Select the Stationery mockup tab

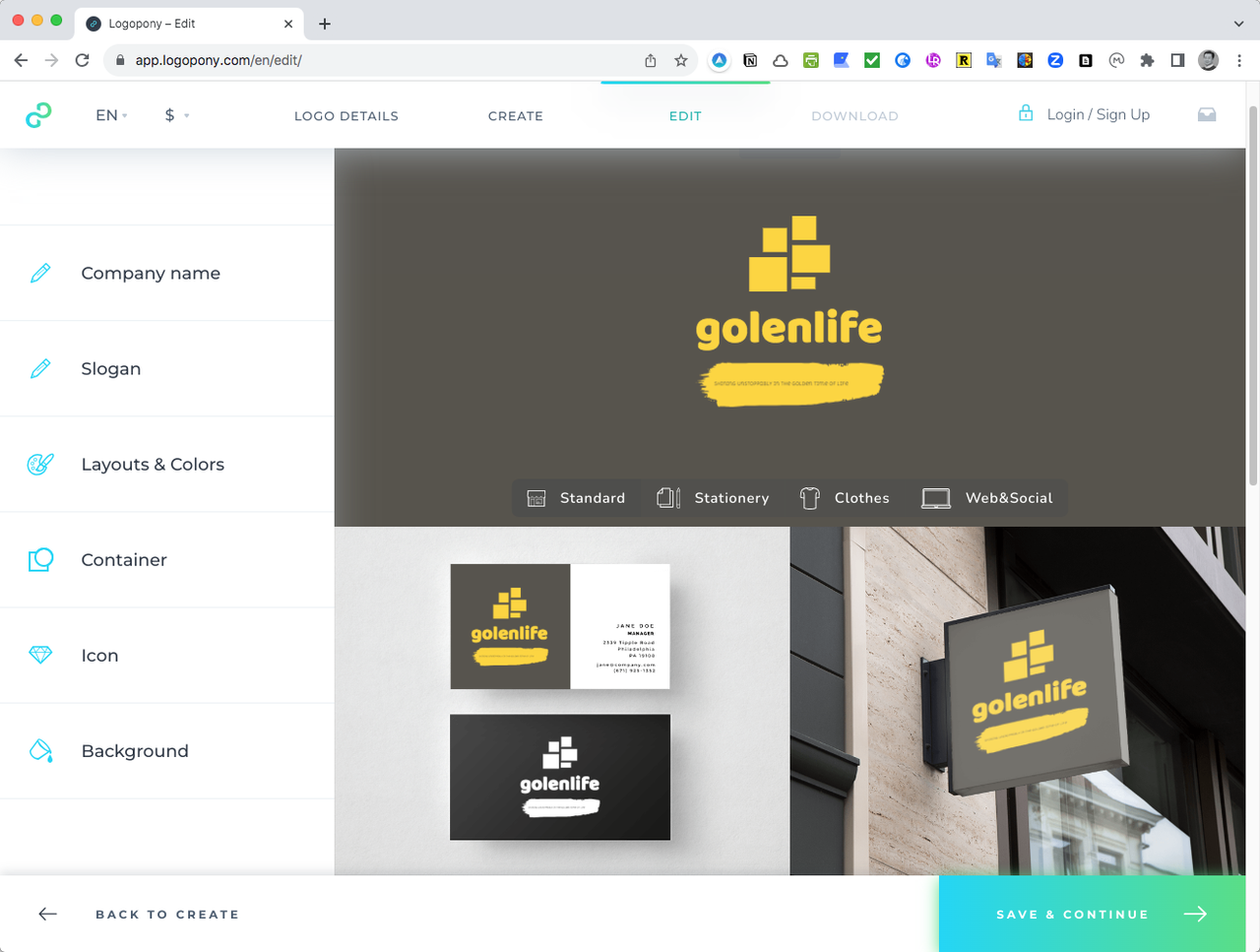pyautogui.click(x=713, y=498)
